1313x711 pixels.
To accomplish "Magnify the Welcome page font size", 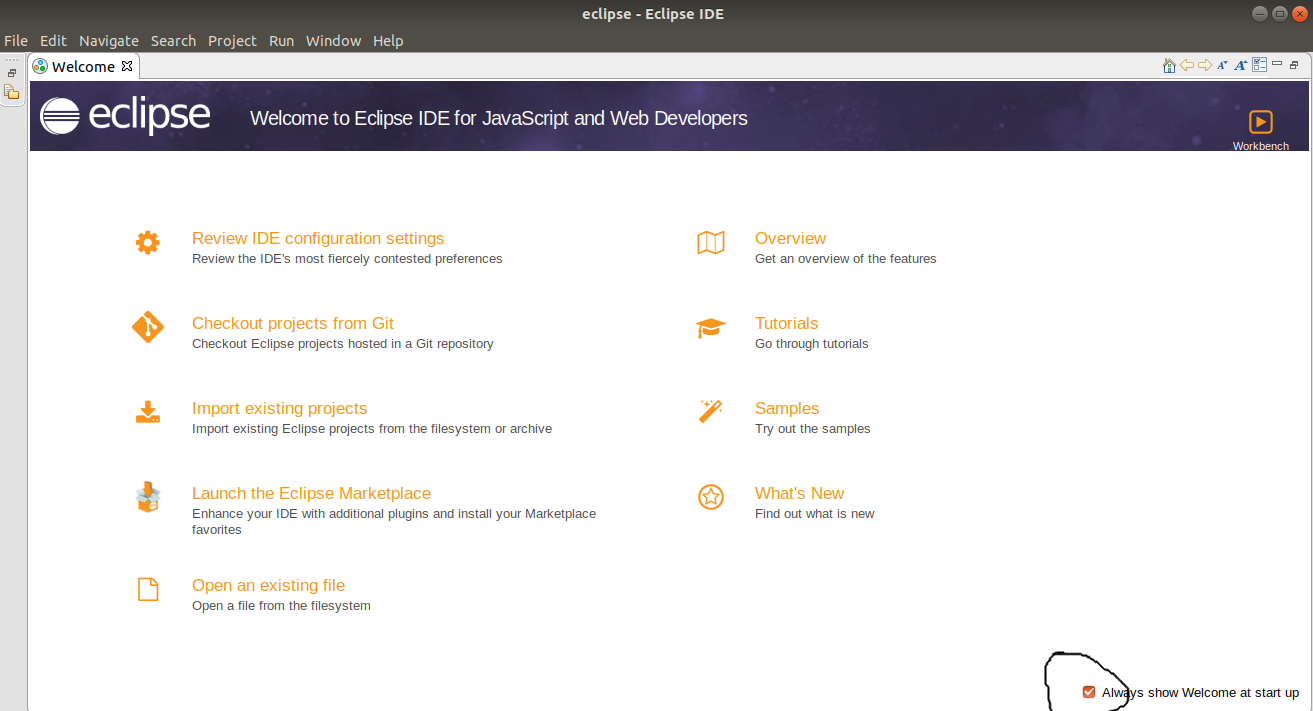I will click(1241, 66).
